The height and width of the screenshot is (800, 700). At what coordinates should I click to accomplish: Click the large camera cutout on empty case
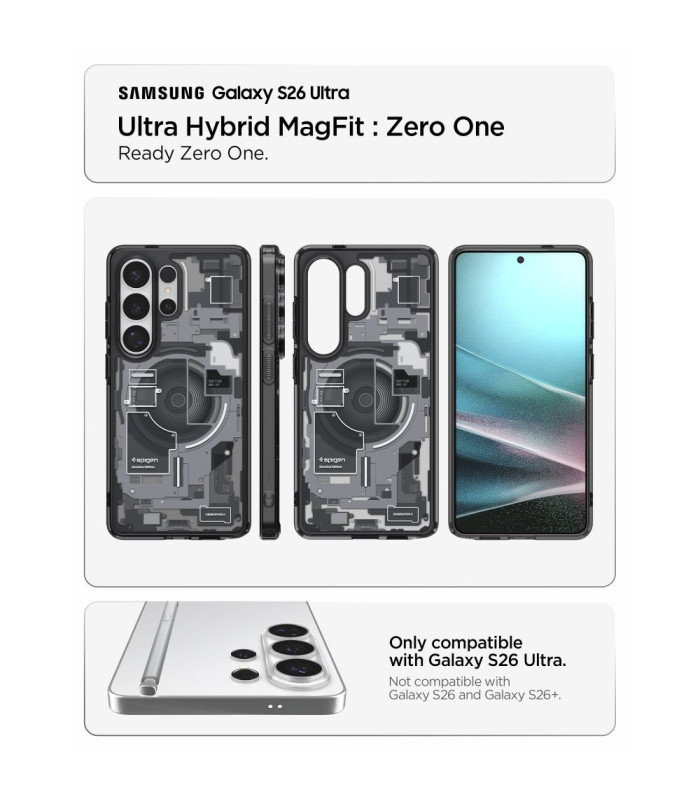324,307
